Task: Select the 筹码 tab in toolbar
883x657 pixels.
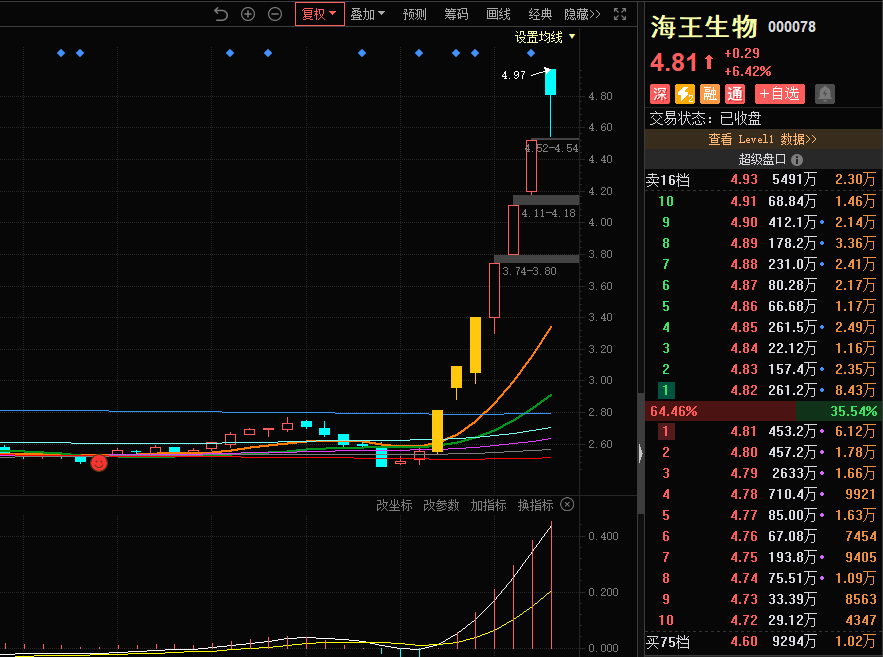Action: pyautogui.click(x=456, y=14)
